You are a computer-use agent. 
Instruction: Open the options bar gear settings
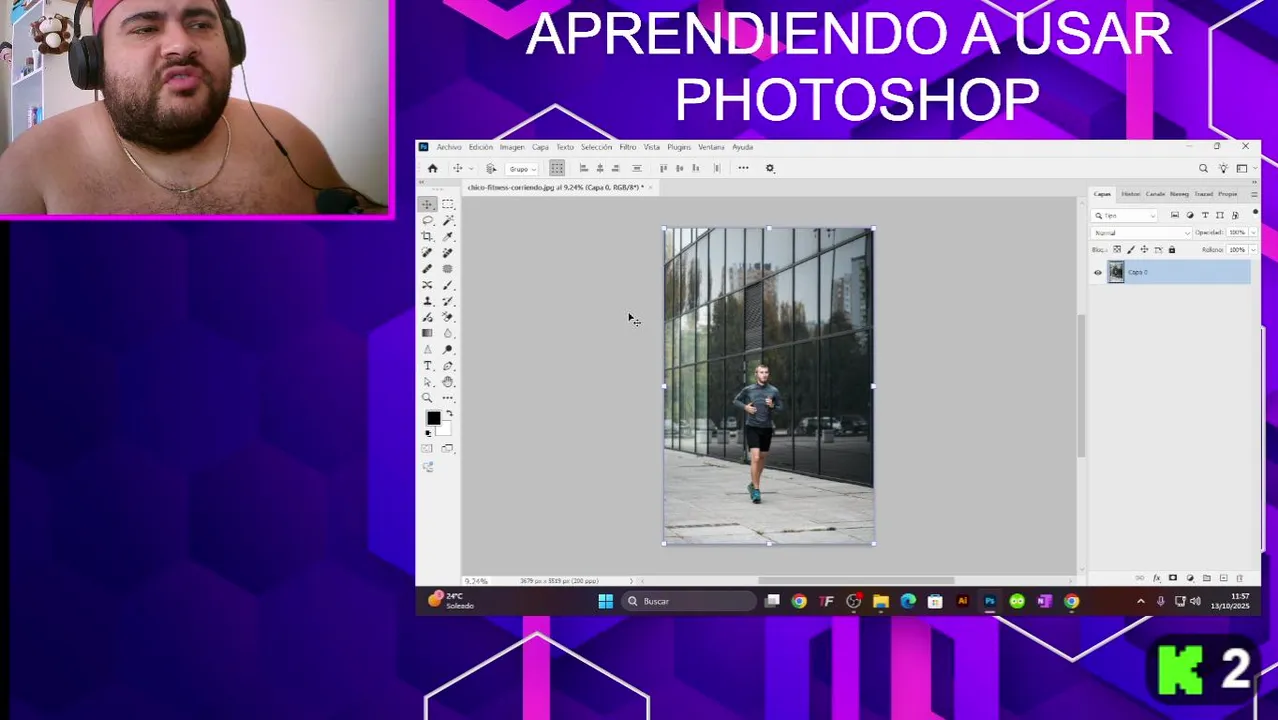(770, 168)
